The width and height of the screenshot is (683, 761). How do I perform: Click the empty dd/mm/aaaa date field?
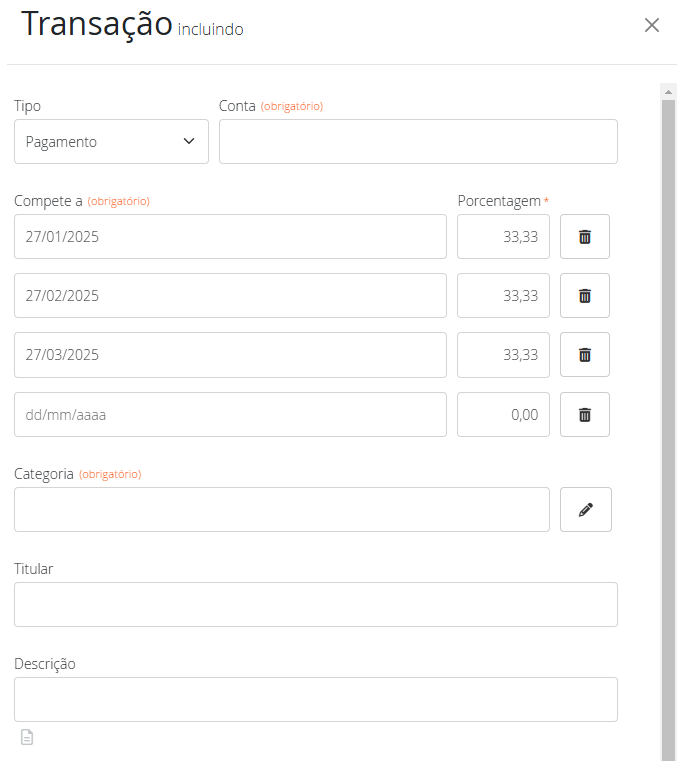230,415
